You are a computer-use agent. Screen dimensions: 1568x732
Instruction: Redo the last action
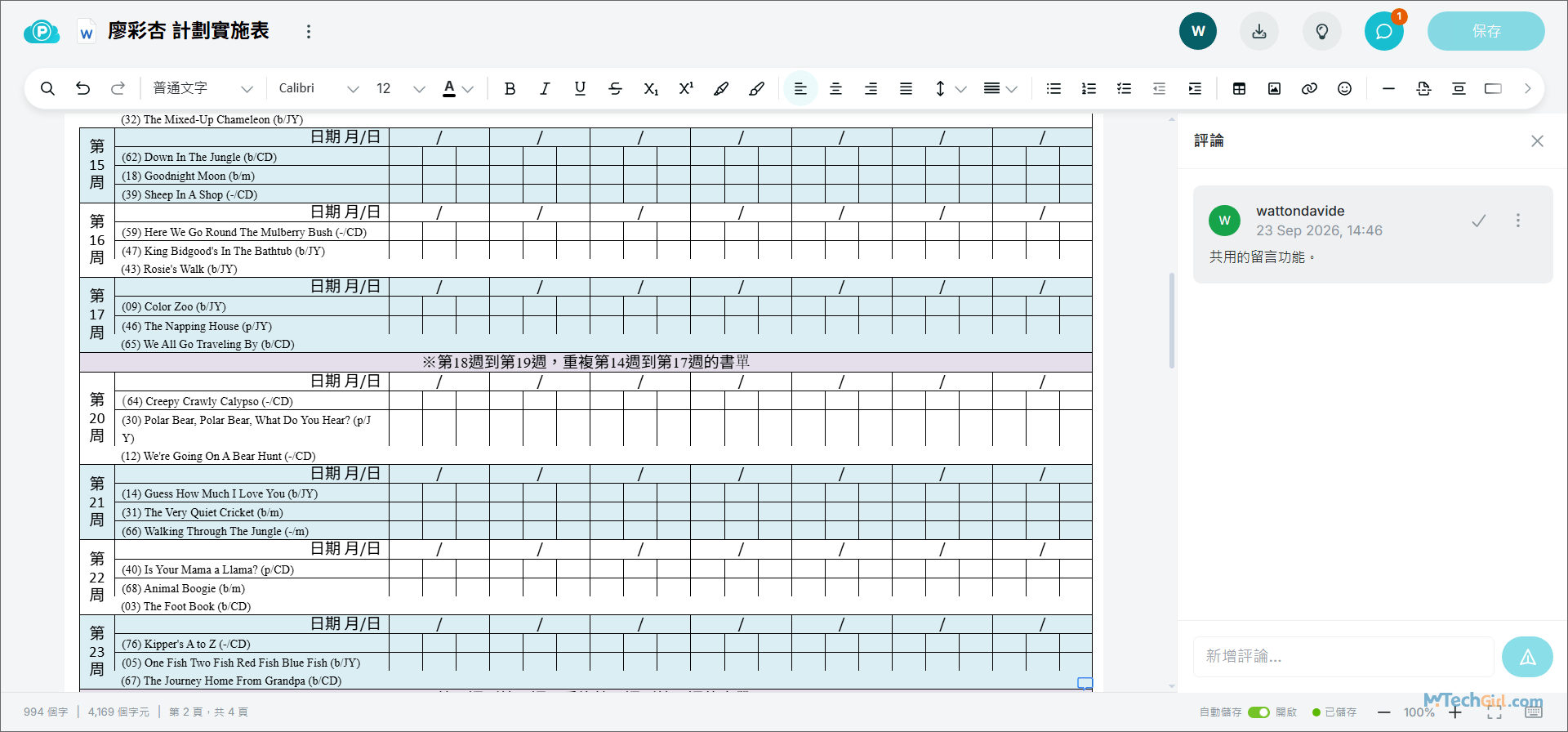[x=118, y=88]
